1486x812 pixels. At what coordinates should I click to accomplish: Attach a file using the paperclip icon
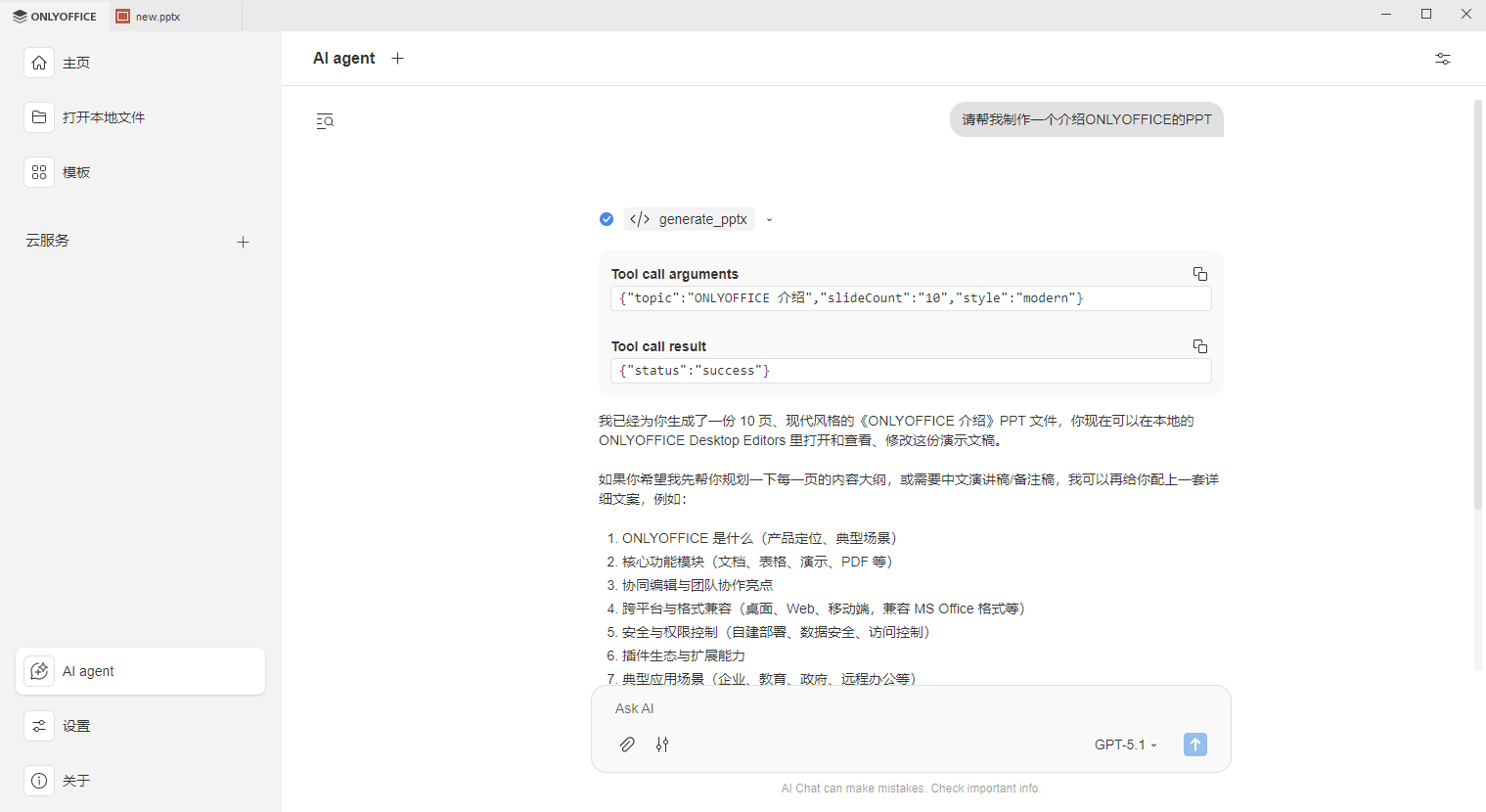(x=627, y=744)
